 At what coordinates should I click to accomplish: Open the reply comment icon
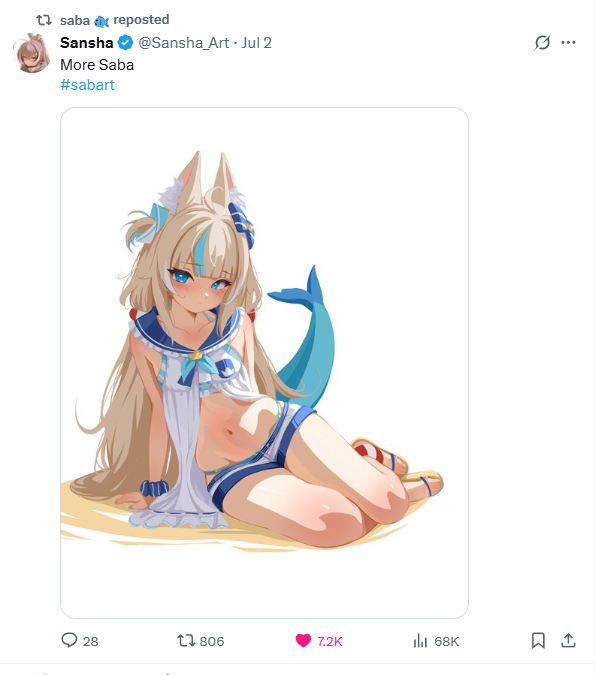(69, 640)
